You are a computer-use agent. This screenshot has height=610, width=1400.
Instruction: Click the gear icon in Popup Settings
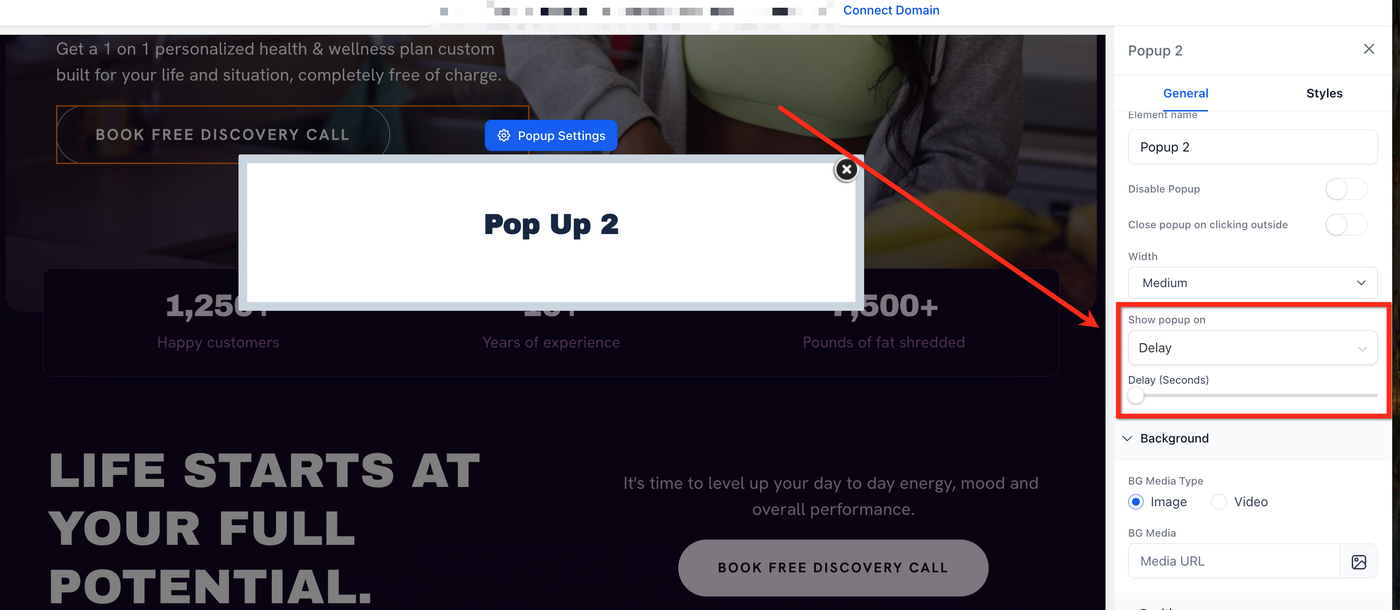coord(504,136)
